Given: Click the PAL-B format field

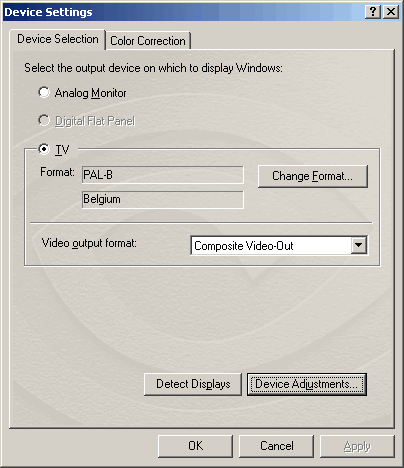Looking at the screenshot, I should pyautogui.click(x=163, y=175).
